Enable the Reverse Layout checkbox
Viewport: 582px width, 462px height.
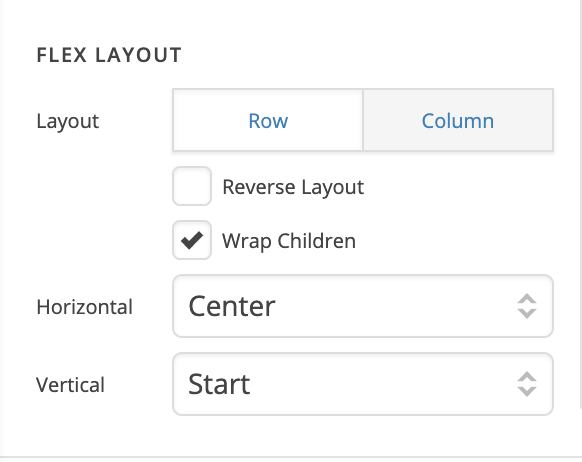[192, 186]
